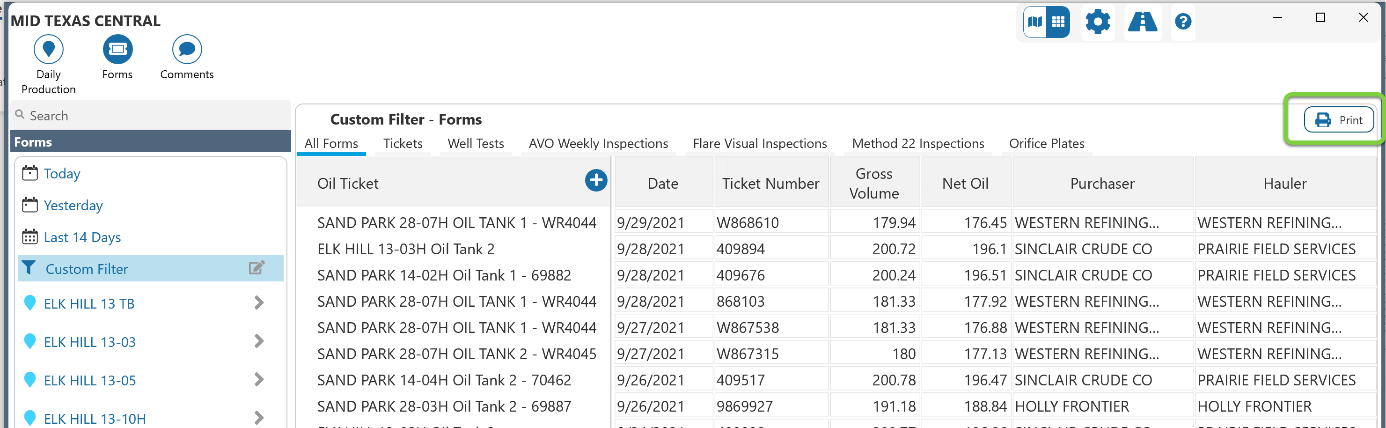The image size is (1386, 428).
Task: Select Yesterday date filter
Action: point(73,205)
